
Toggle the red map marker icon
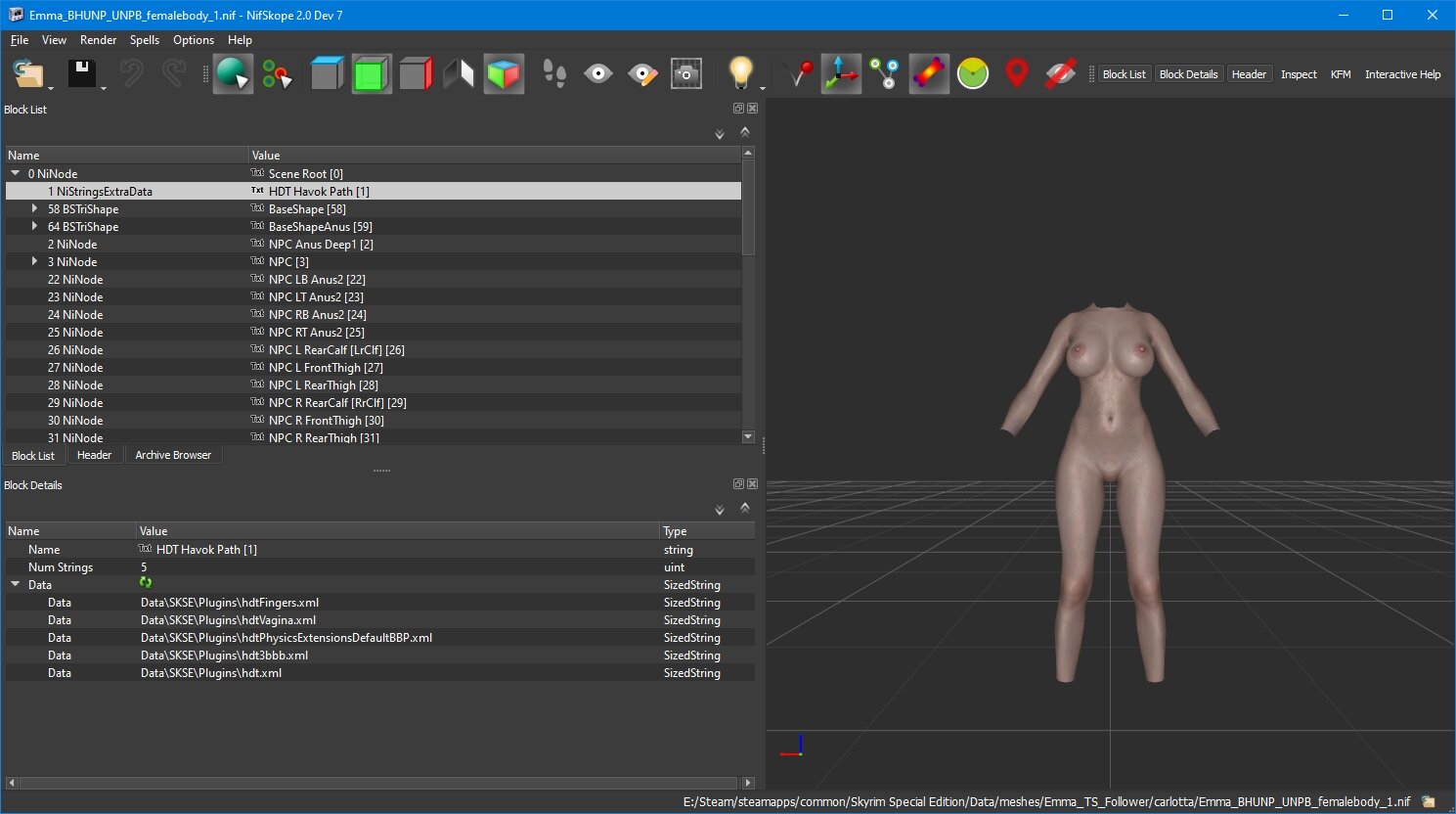click(1017, 74)
